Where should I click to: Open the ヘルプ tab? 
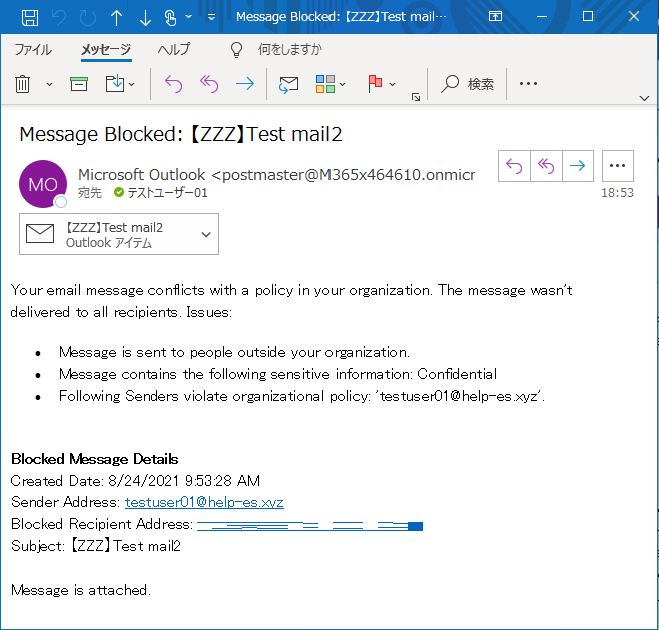click(174, 49)
